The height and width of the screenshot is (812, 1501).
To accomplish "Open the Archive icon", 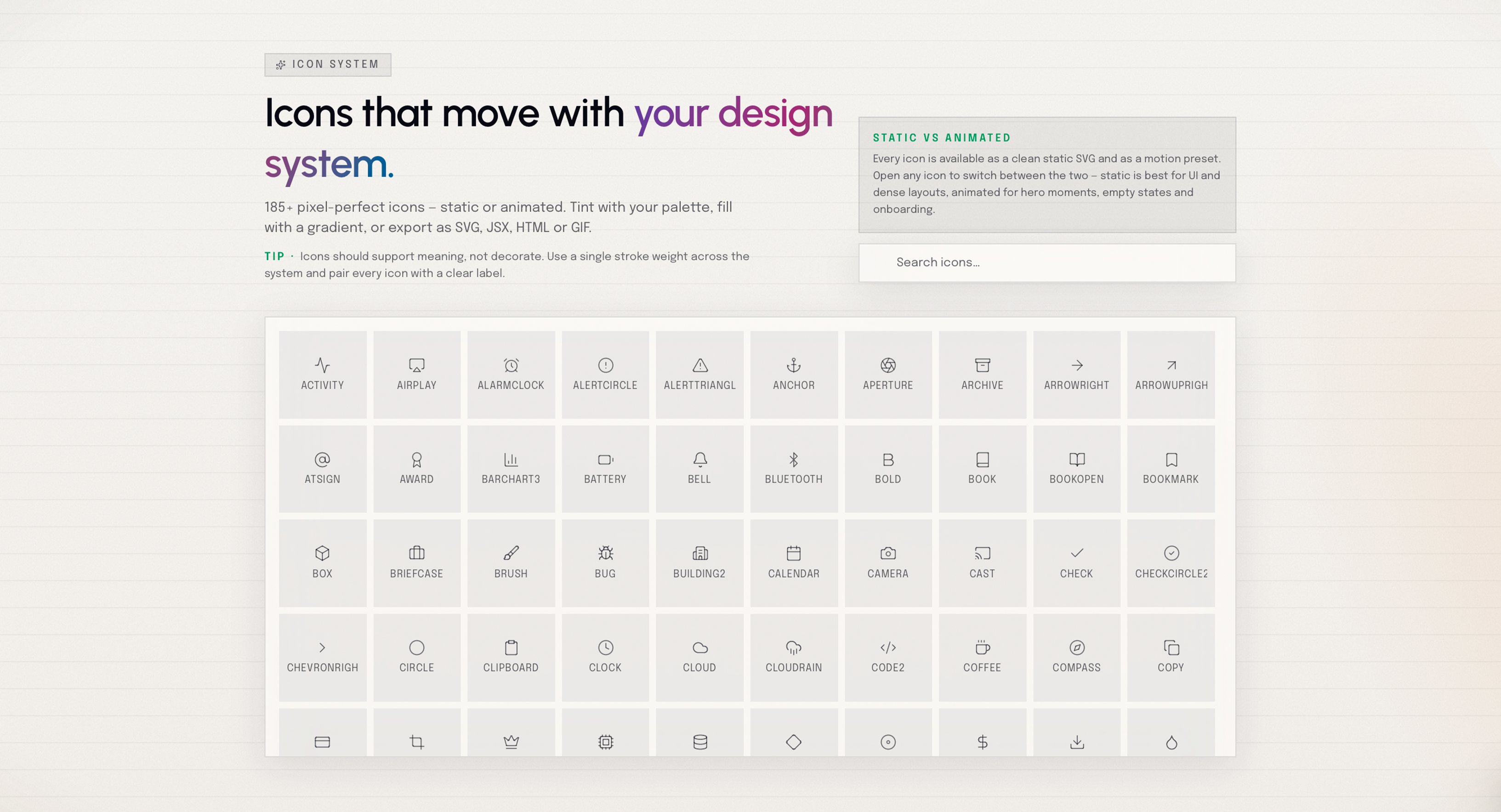I will [983, 375].
